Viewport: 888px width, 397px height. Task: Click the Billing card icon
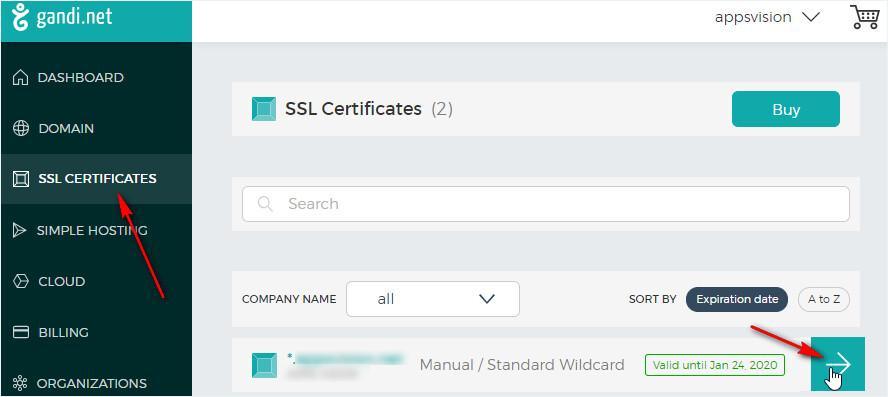[x=21, y=332]
